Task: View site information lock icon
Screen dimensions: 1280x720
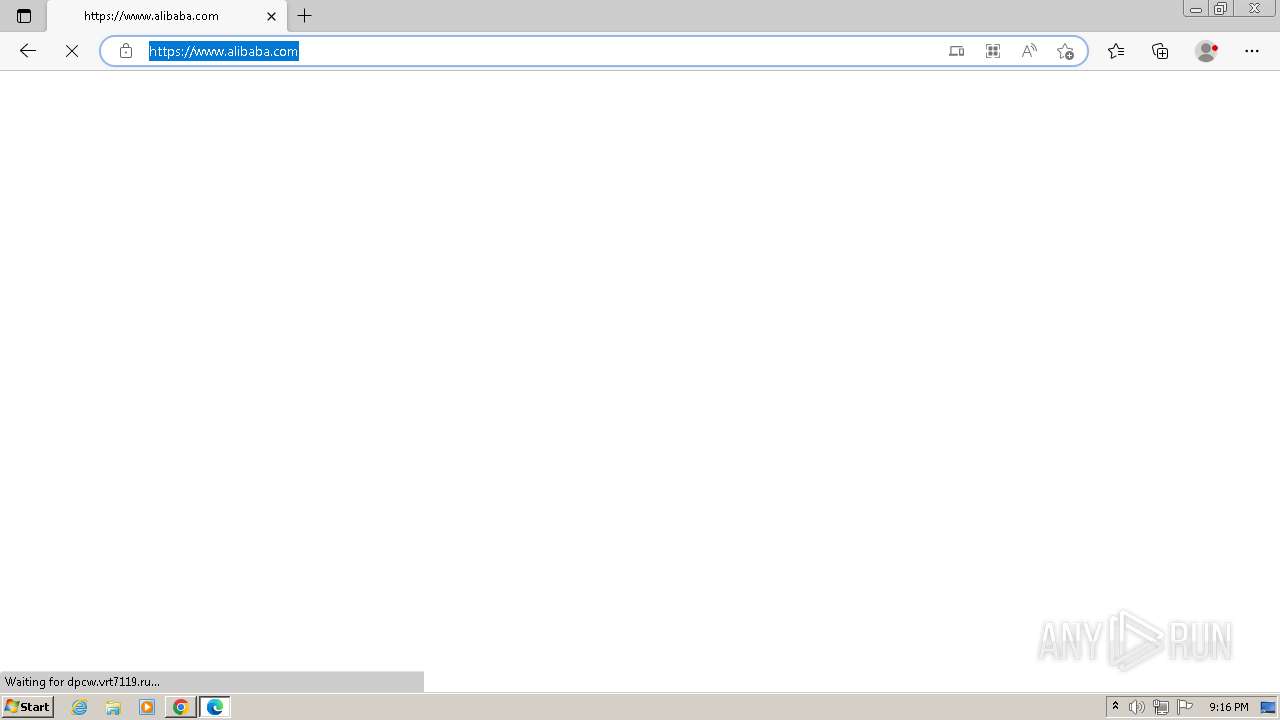Action: point(126,51)
